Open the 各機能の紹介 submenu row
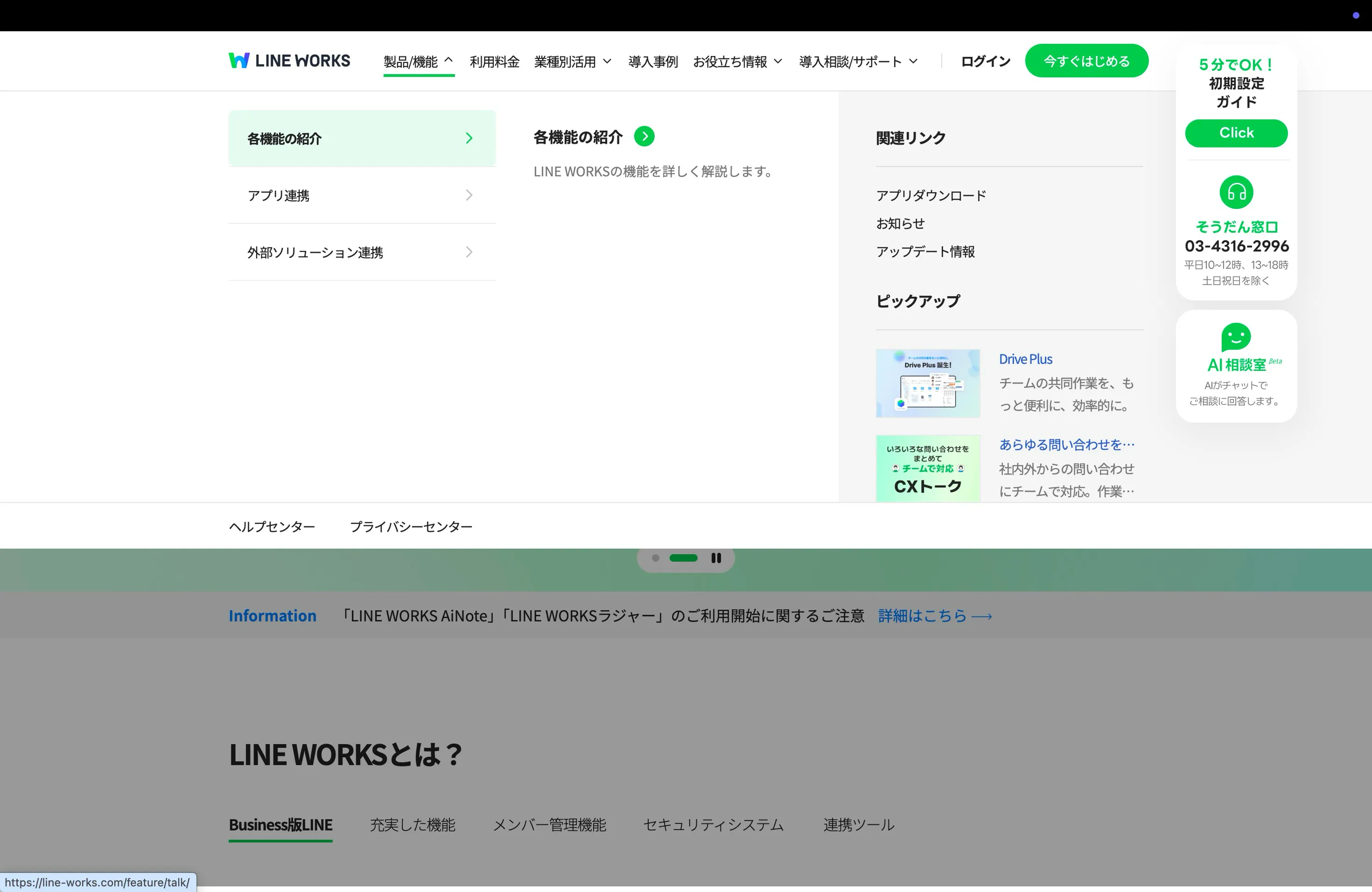 pyautogui.click(x=362, y=138)
